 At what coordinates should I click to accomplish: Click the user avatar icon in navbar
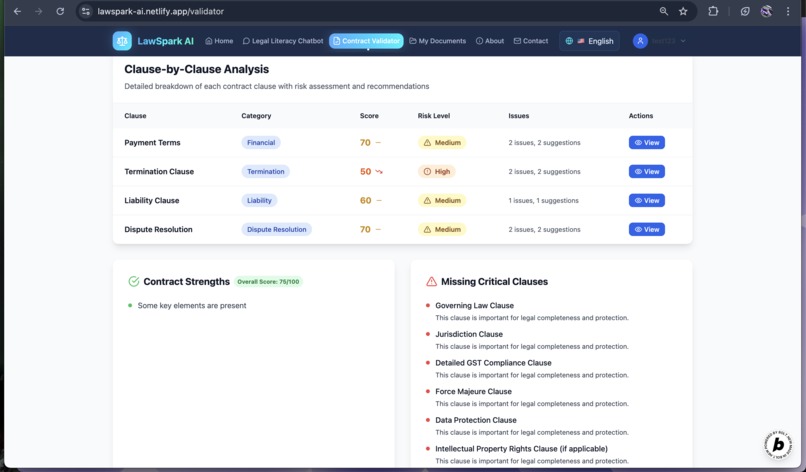(640, 41)
